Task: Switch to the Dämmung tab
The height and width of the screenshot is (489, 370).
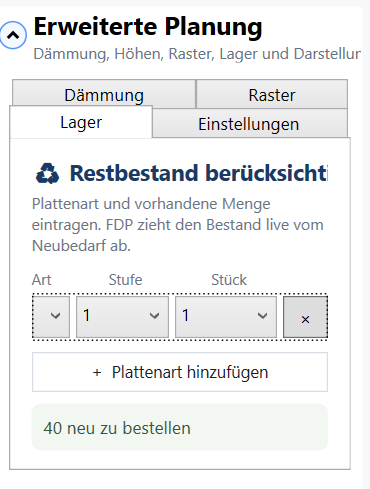Action: (x=104, y=94)
